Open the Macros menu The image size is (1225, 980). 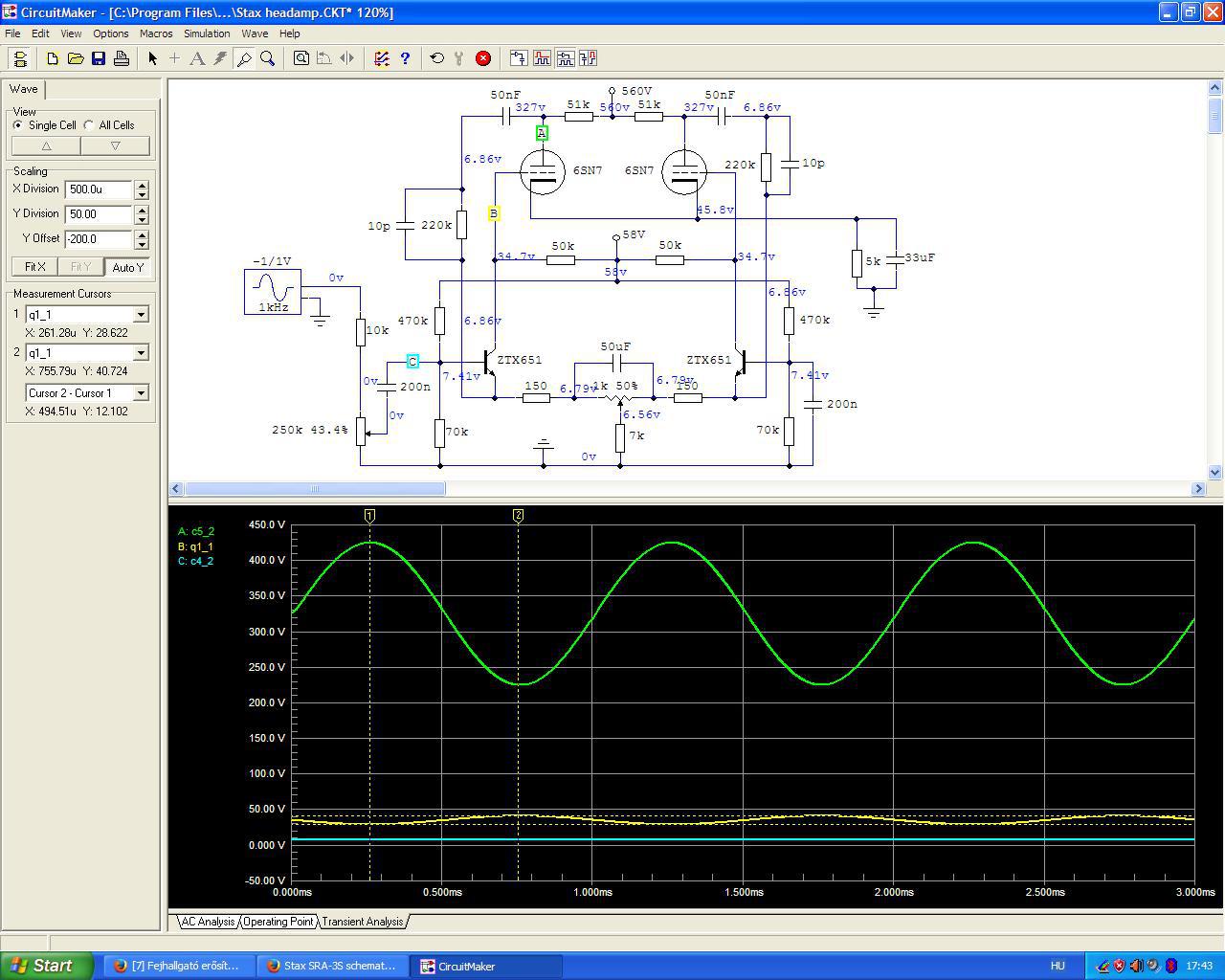[156, 33]
